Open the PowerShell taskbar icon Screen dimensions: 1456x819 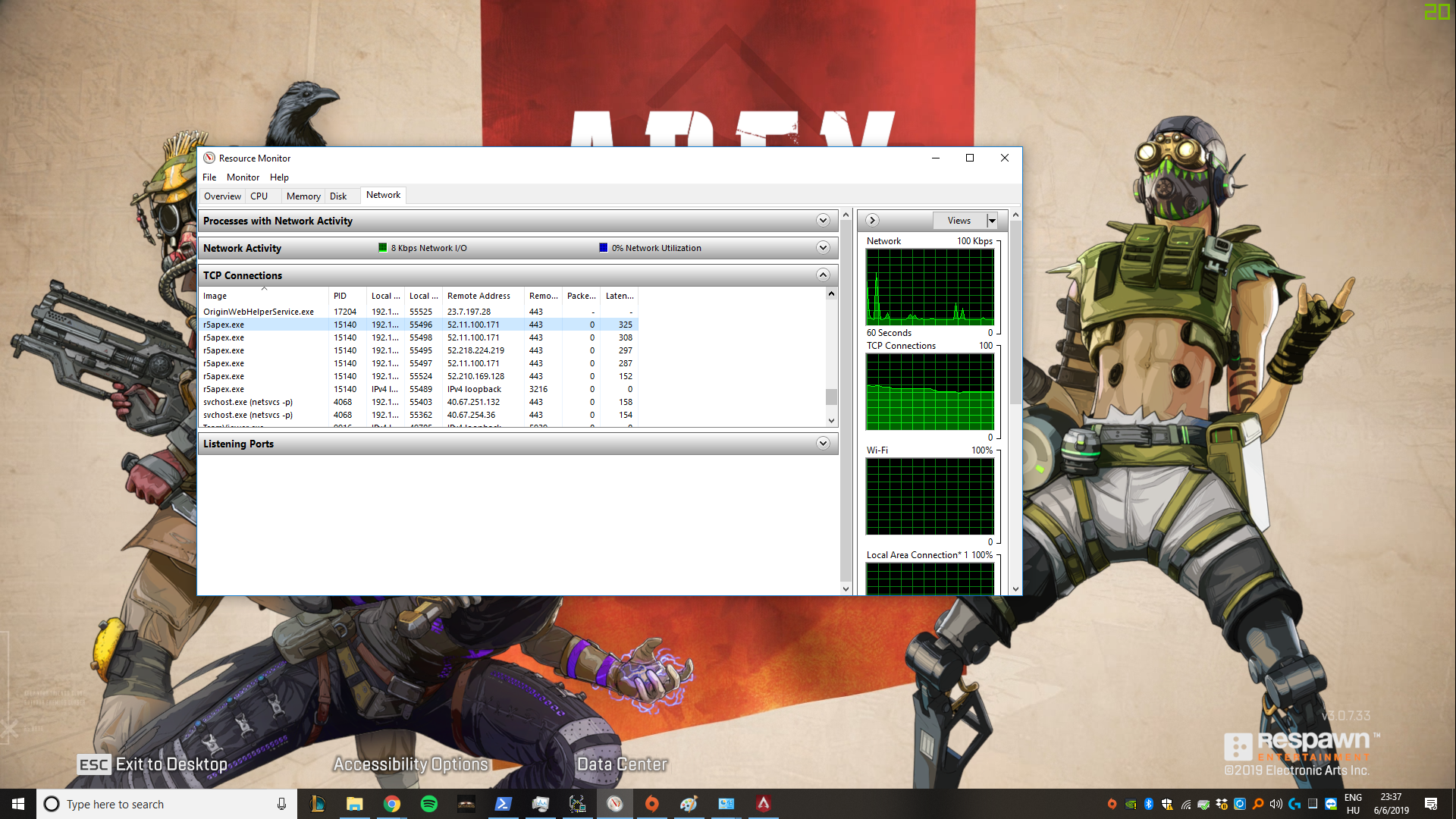coord(503,804)
